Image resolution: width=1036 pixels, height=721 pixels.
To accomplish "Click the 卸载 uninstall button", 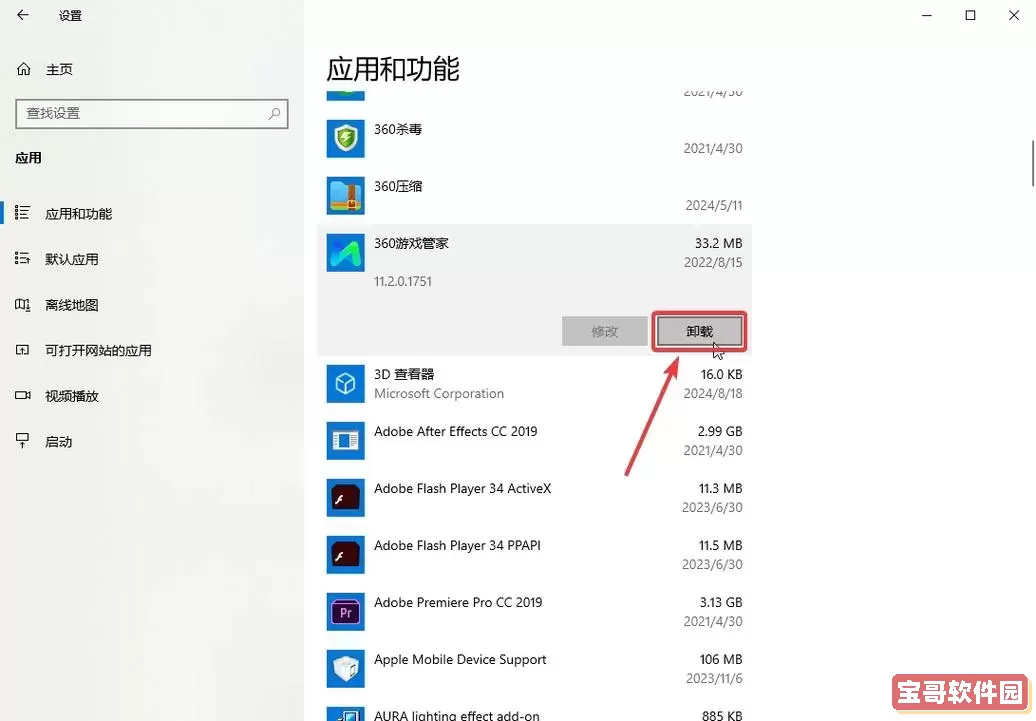I will 700,331.
